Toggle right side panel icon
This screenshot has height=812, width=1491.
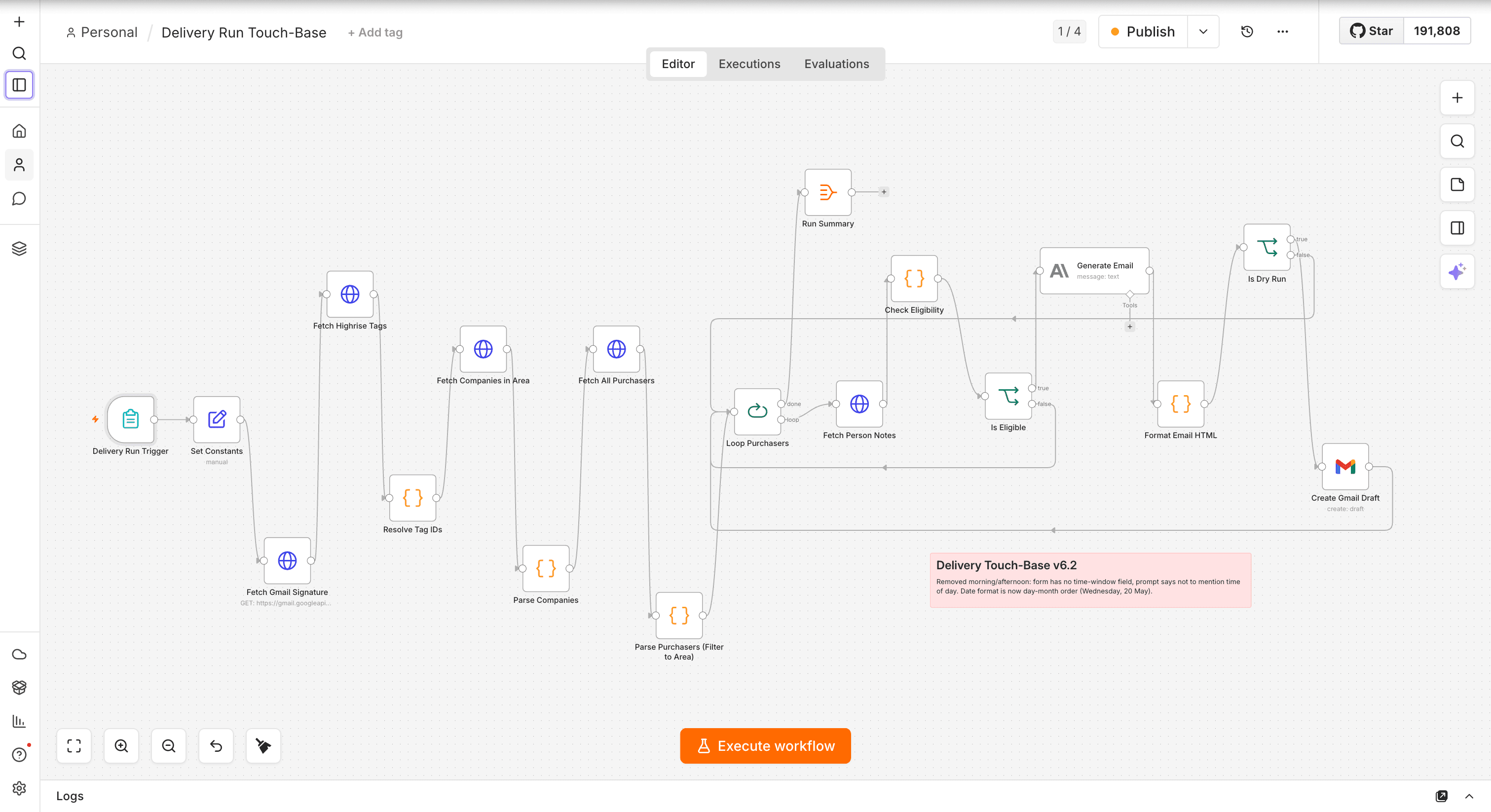click(x=1457, y=228)
